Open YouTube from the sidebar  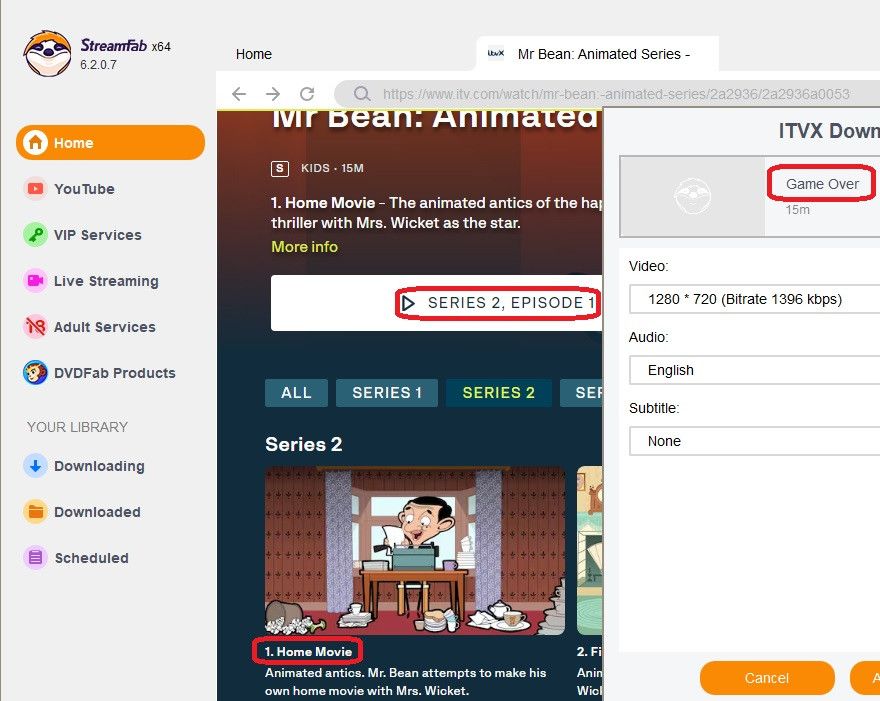point(84,189)
